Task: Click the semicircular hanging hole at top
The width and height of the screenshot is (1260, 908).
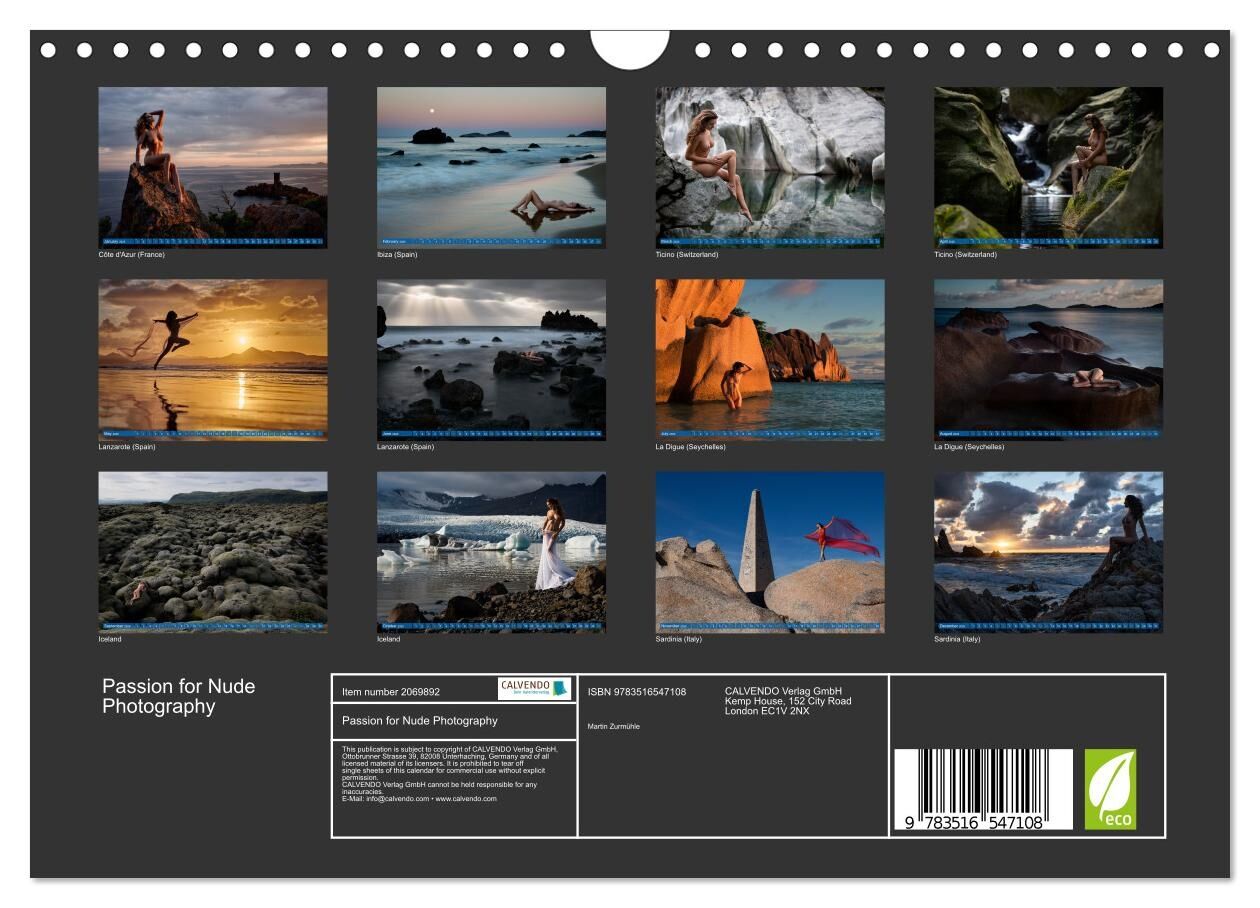Action: coord(630,48)
